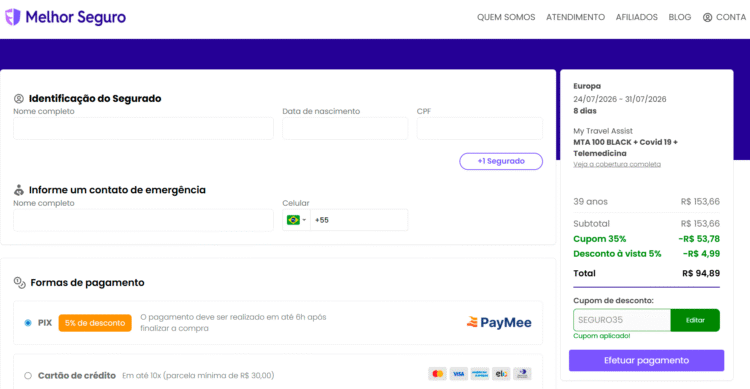
Task: Click the Cupom 35% discount line
Action: (646, 239)
